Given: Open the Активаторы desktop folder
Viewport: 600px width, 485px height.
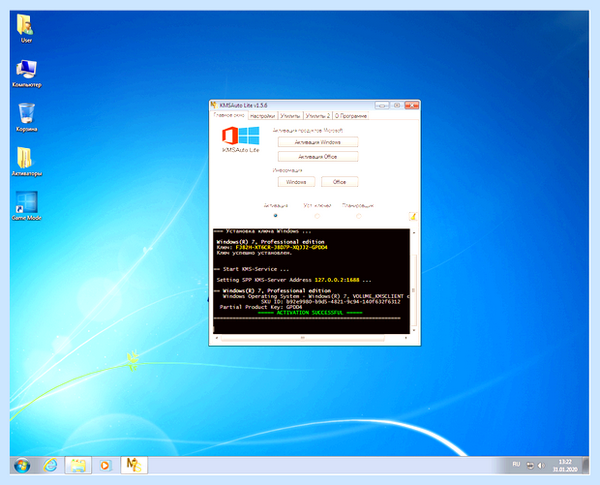Looking at the screenshot, I should pyautogui.click(x=26, y=162).
